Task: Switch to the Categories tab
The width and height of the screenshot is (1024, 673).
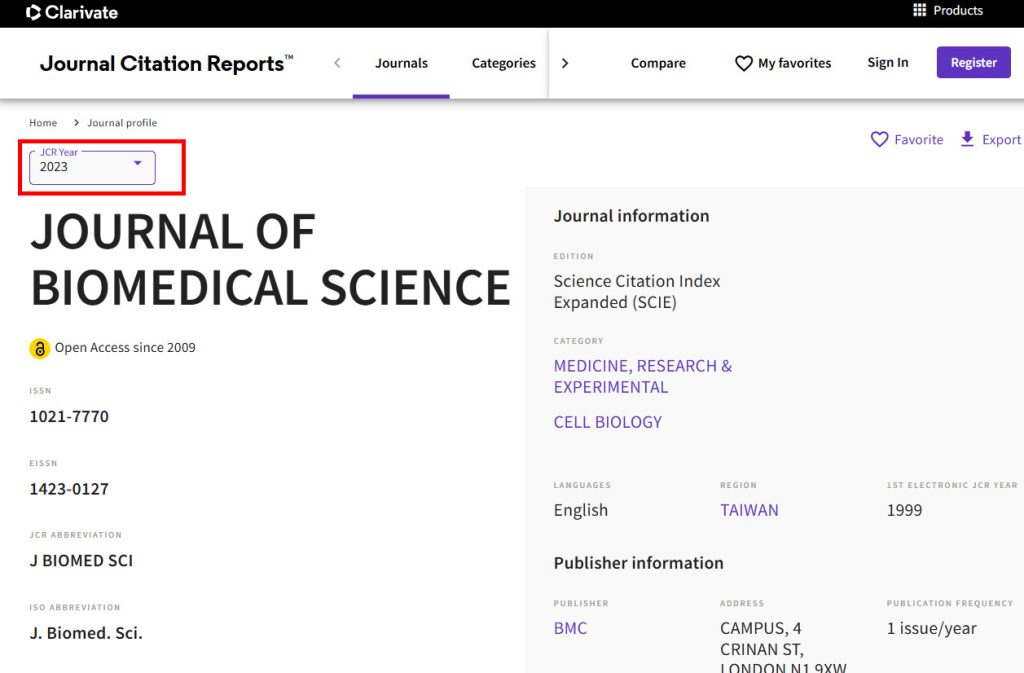Action: coord(504,63)
